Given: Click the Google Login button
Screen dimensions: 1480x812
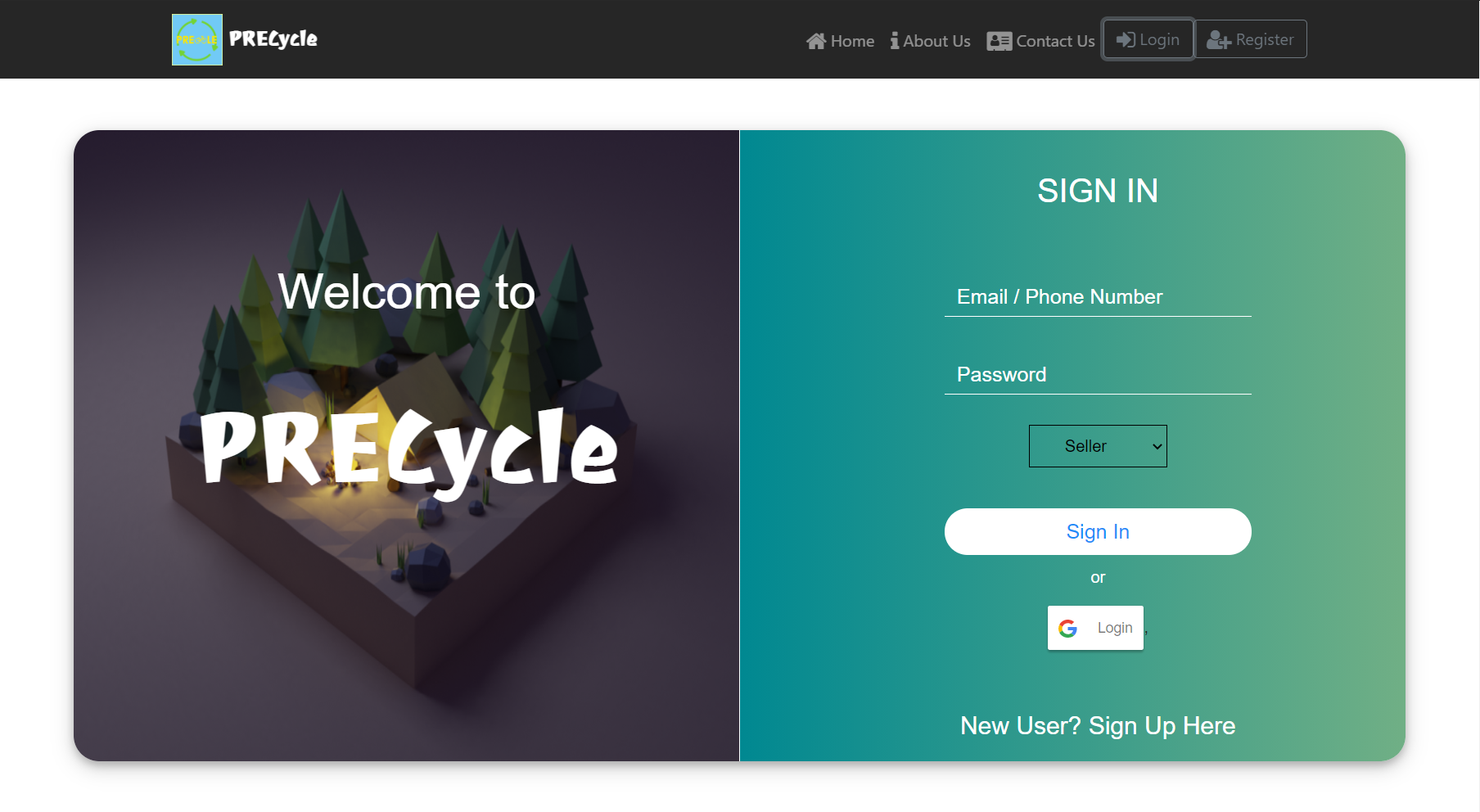Looking at the screenshot, I should click(1095, 628).
